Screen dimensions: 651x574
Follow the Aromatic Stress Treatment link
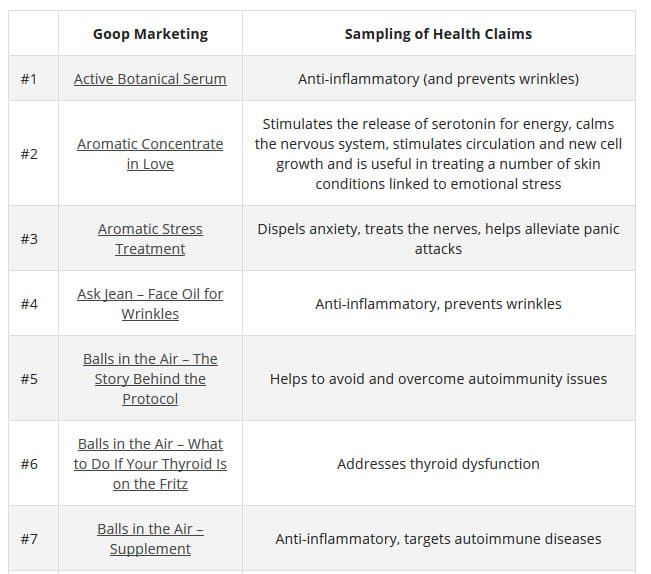(x=150, y=239)
